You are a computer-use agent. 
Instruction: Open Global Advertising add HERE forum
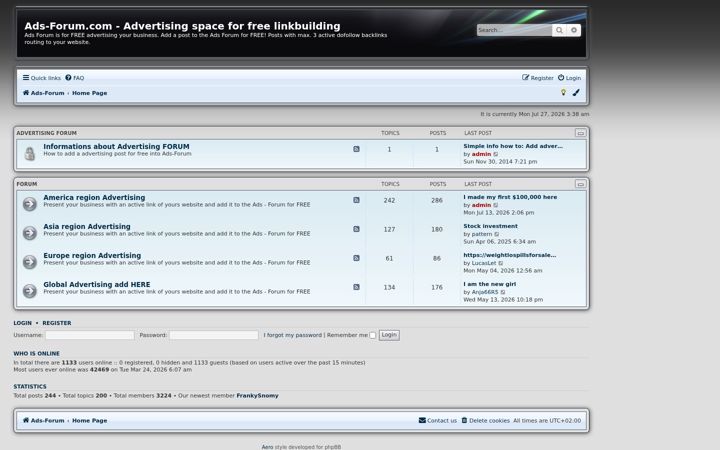(x=97, y=284)
